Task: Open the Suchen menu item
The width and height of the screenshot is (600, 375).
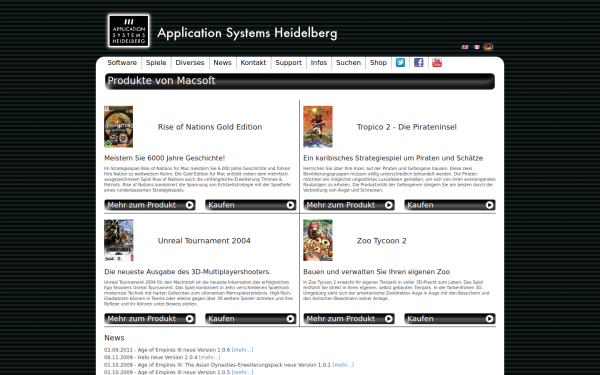Action: tap(348, 62)
